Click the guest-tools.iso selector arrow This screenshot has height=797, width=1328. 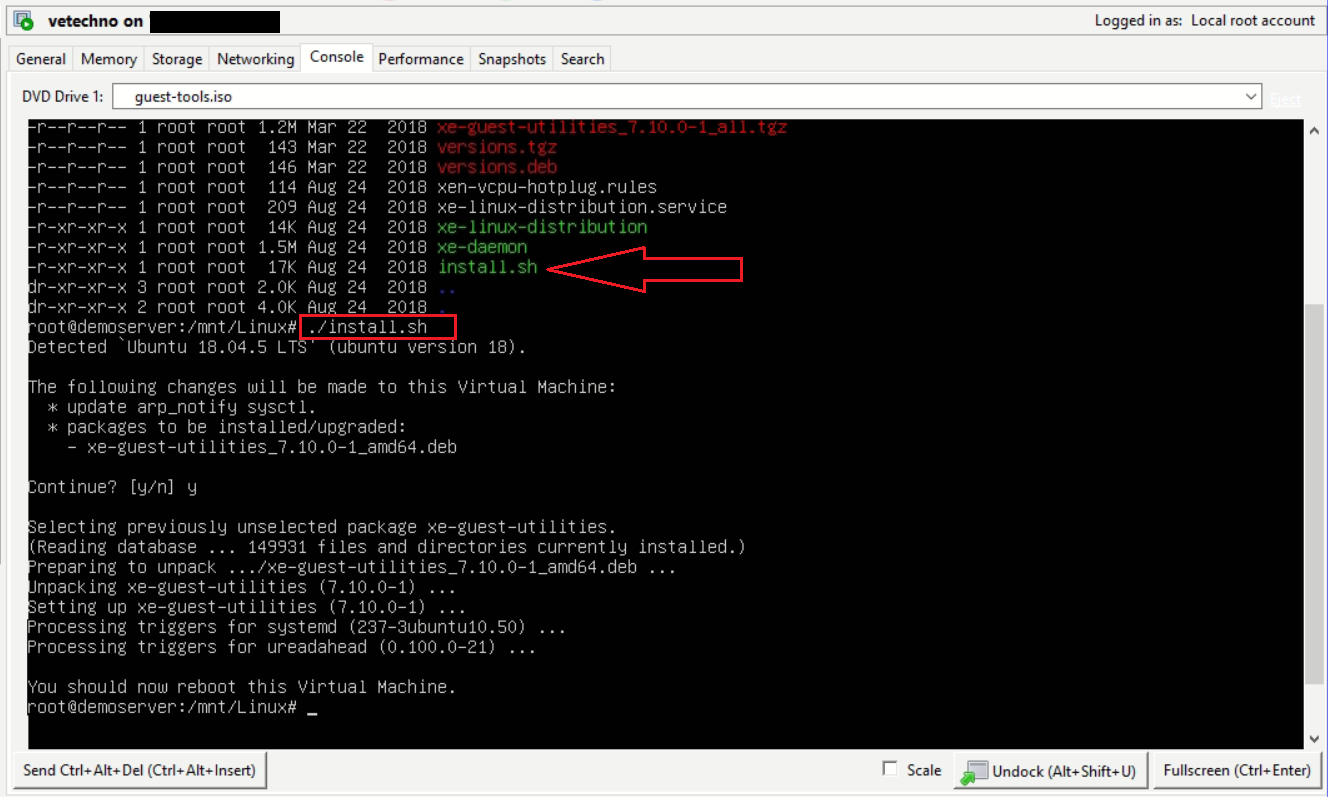point(1249,96)
